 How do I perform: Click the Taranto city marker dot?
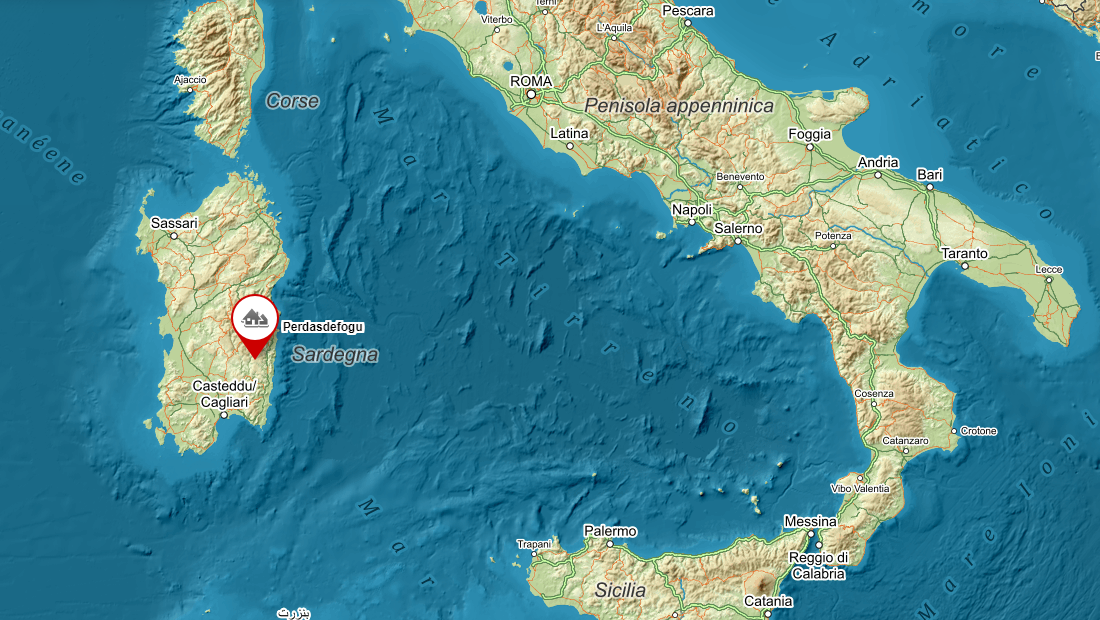965,266
